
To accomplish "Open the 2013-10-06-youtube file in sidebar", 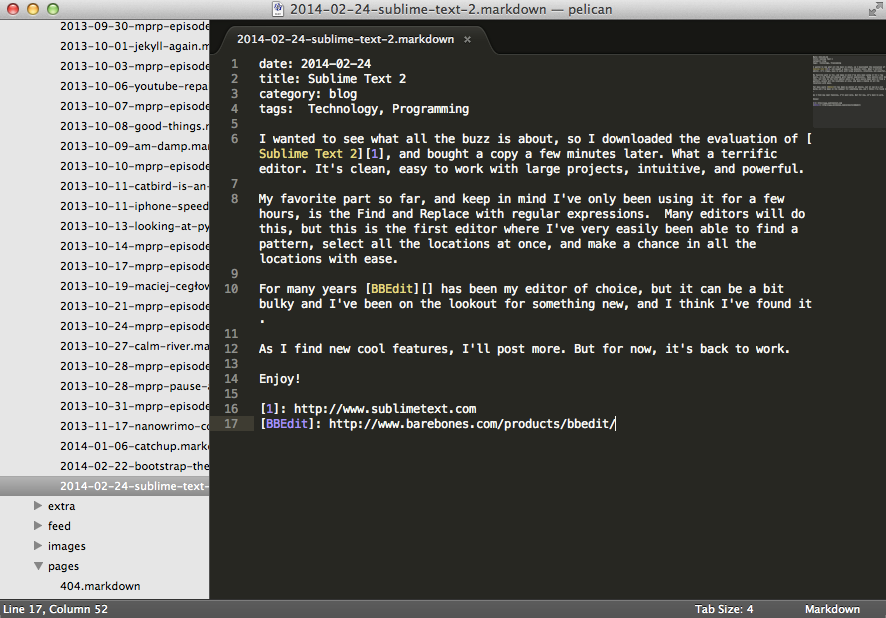I will (134, 86).
